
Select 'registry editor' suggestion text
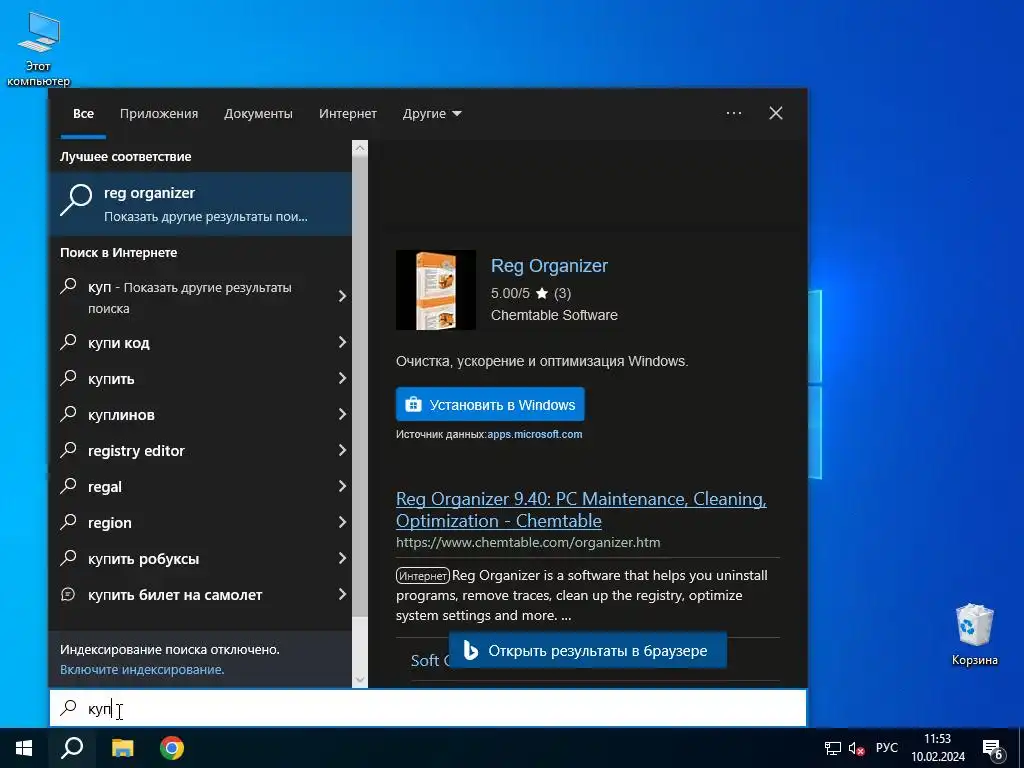tap(136, 451)
